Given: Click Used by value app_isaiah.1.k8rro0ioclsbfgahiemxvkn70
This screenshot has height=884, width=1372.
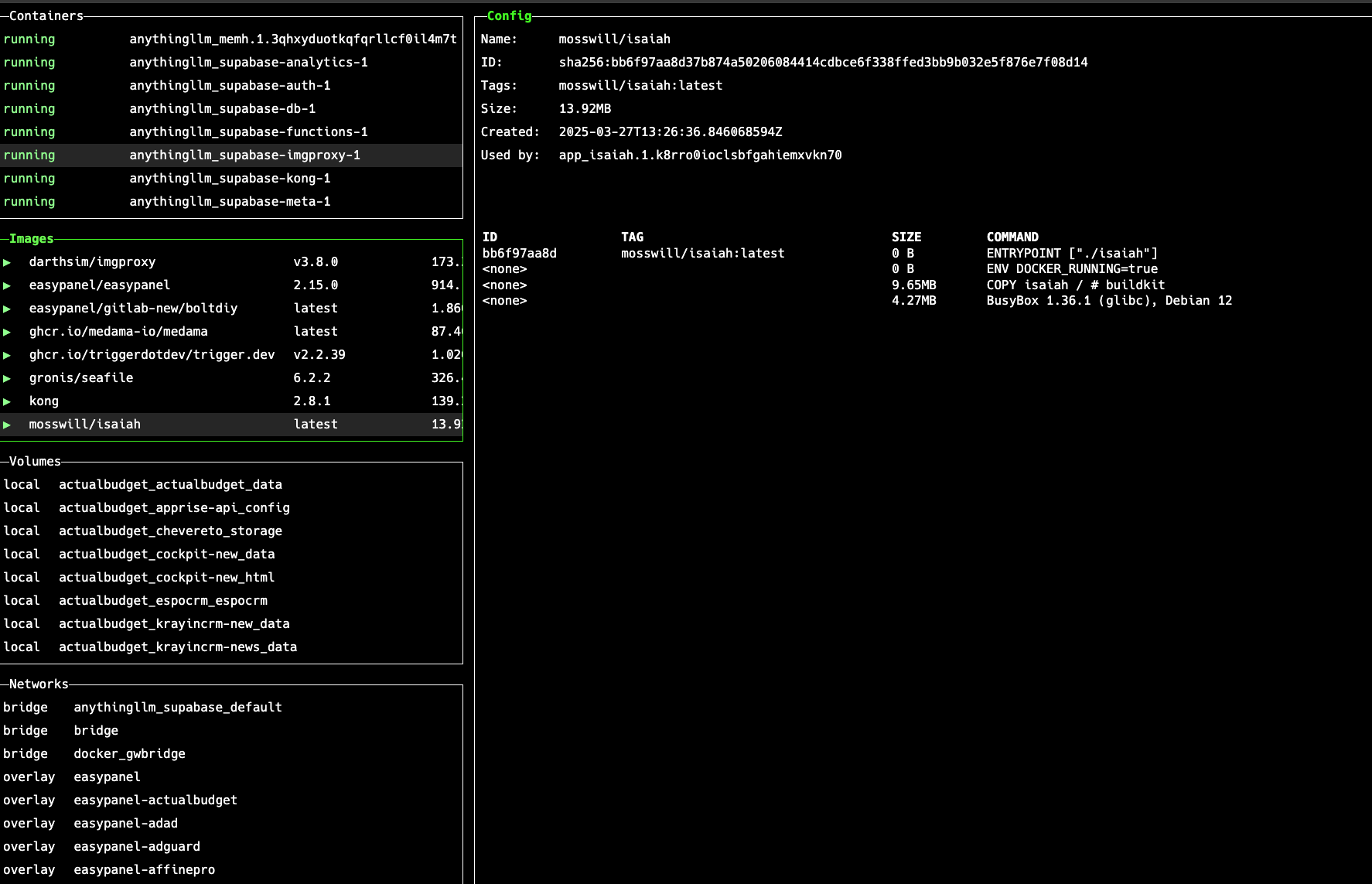Looking at the screenshot, I should (x=700, y=155).
